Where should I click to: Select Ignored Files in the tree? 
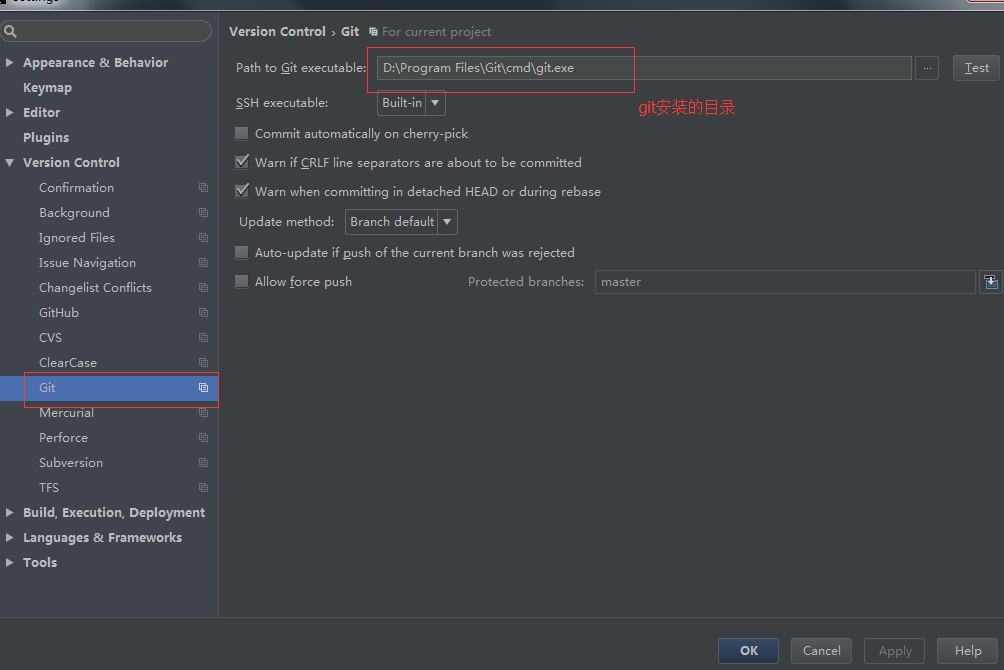(77, 238)
